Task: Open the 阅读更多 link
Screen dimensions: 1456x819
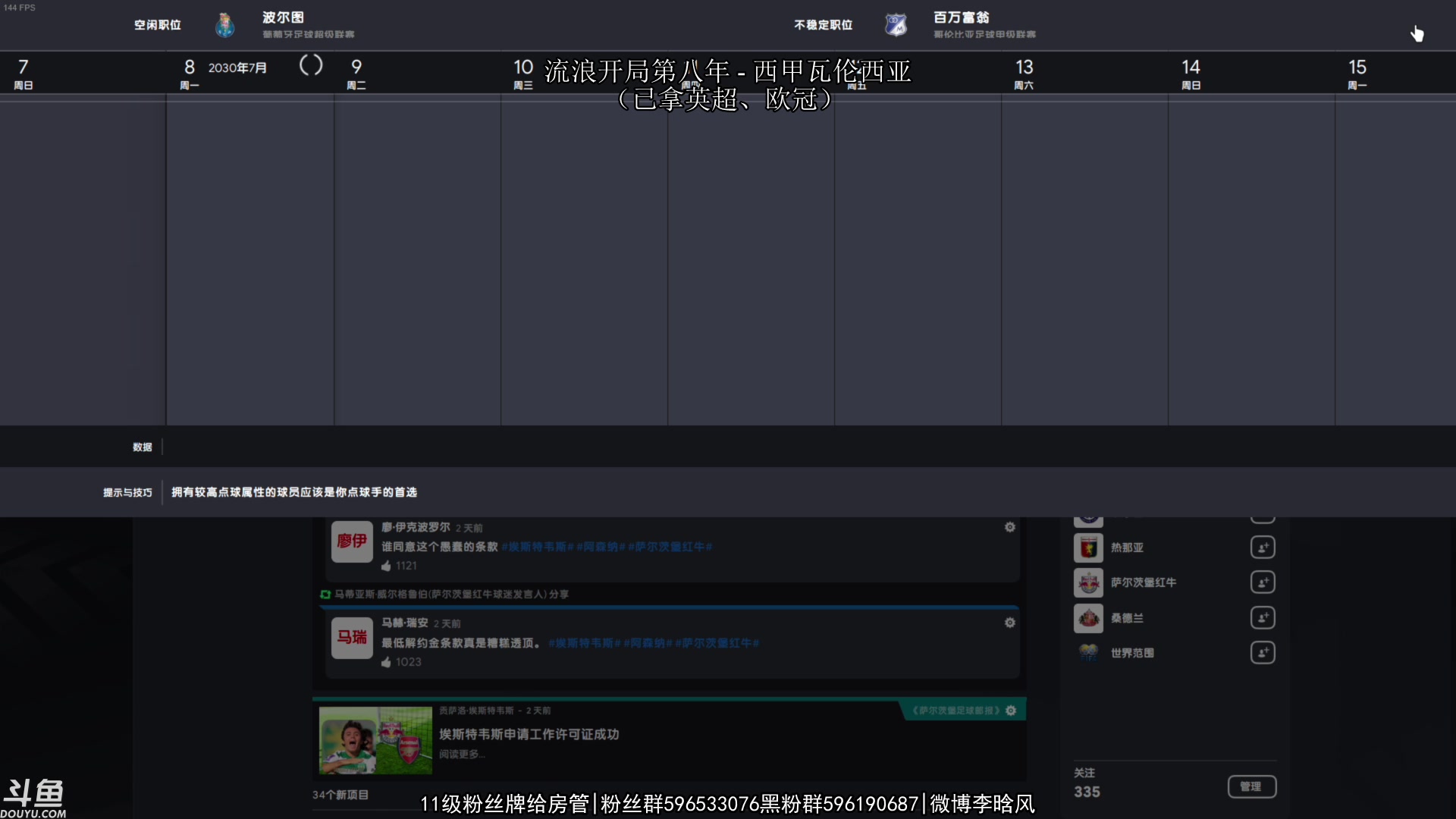Action: [461, 755]
